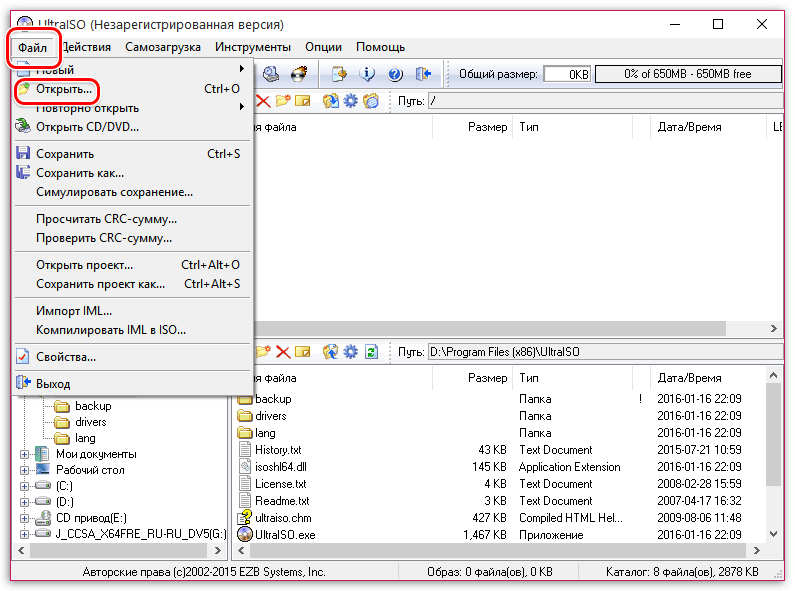The height and width of the screenshot is (591, 795).
Task: Click new folder icon in the image pane toolbar
Action: coord(283,101)
